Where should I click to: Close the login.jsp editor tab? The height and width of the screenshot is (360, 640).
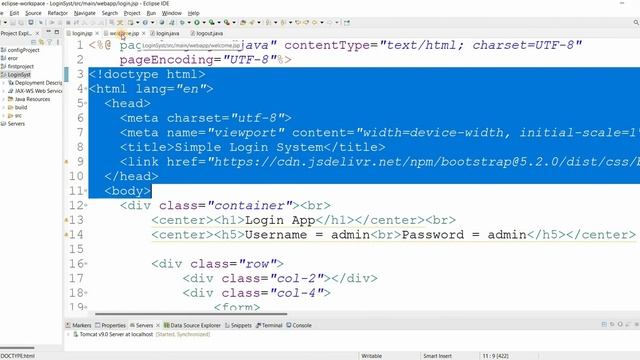point(97,33)
